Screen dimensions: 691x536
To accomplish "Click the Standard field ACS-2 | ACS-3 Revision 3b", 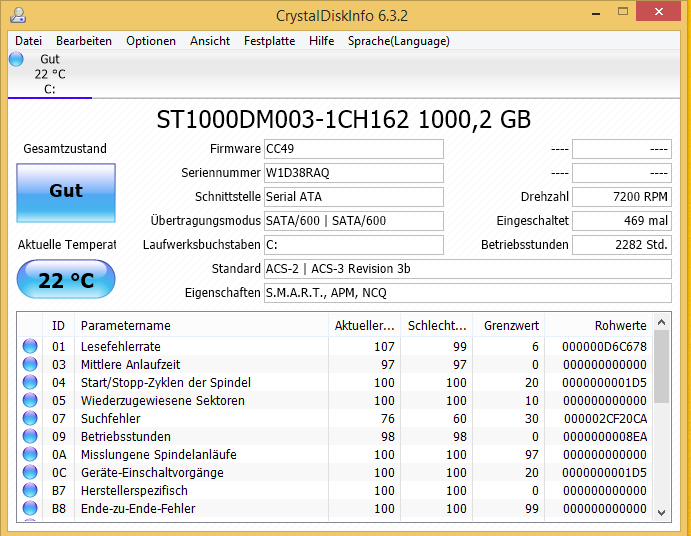I will (x=468, y=269).
